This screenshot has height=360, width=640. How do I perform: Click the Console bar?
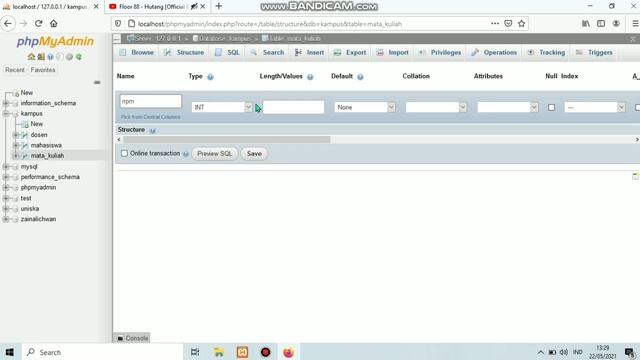tap(133, 338)
